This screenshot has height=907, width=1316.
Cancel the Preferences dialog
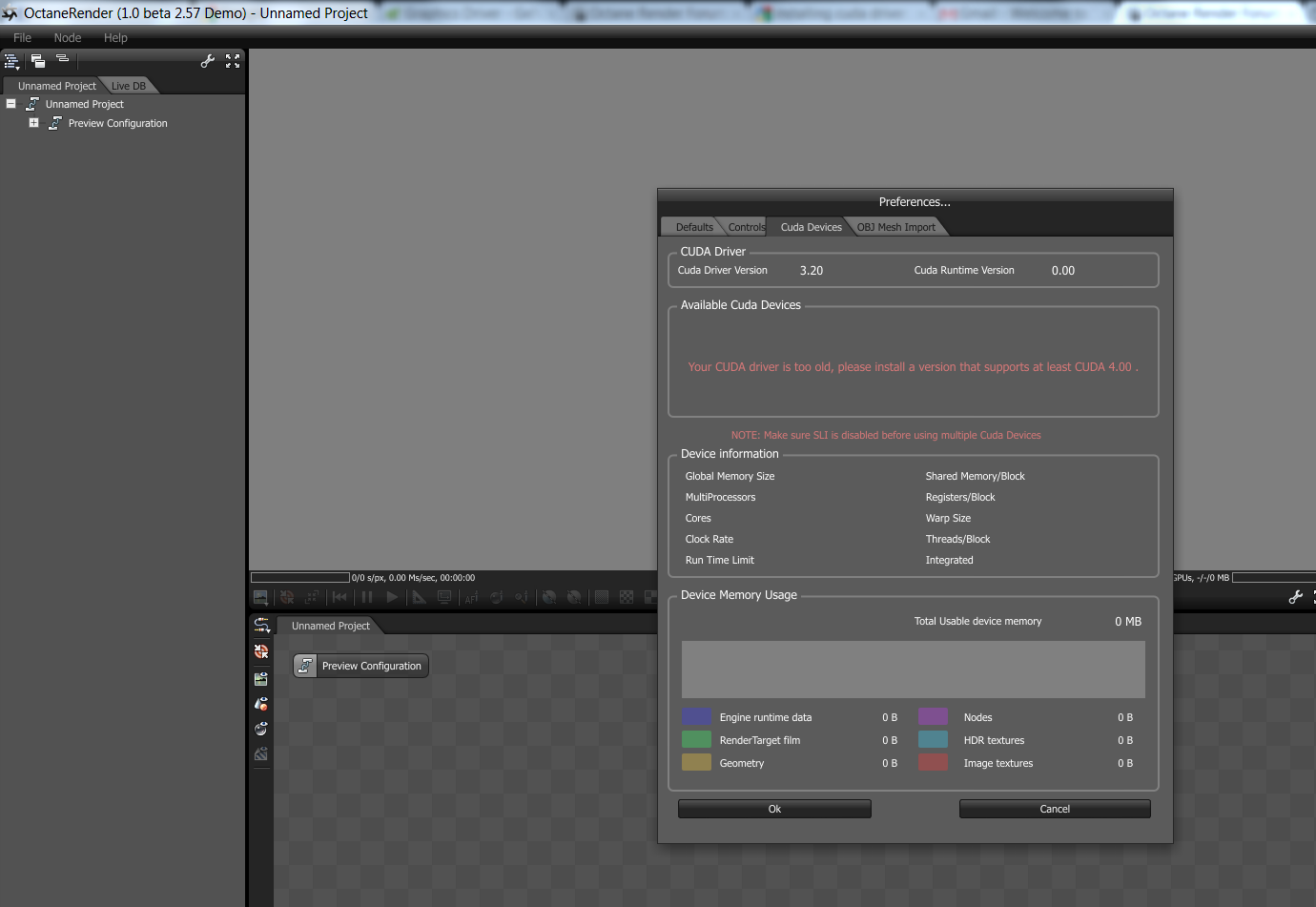point(1055,809)
